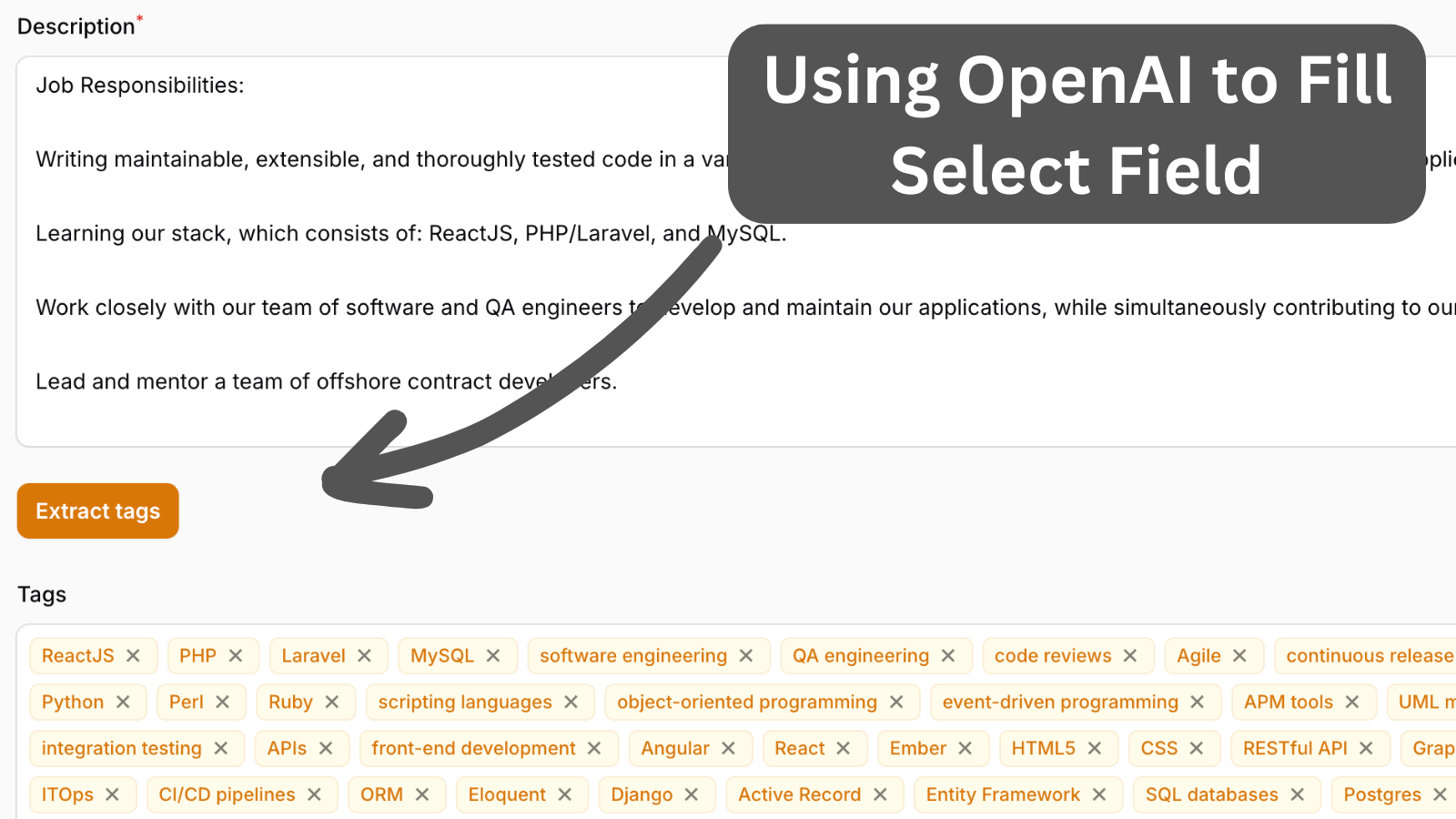Delete the Python tag
The image size is (1456, 819).
tap(123, 702)
